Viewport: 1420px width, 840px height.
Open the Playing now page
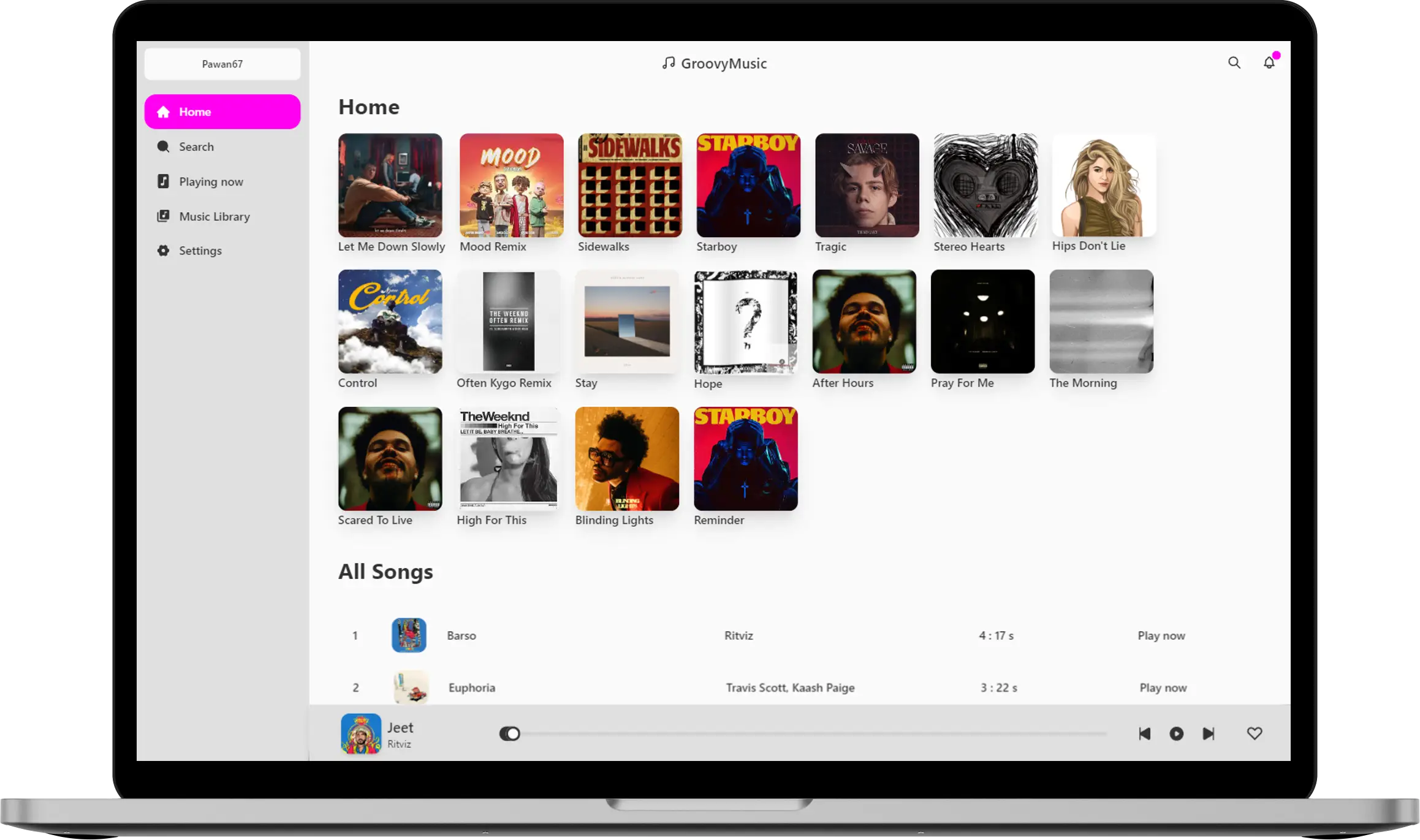pyautogui.click(x=210, y=181)
